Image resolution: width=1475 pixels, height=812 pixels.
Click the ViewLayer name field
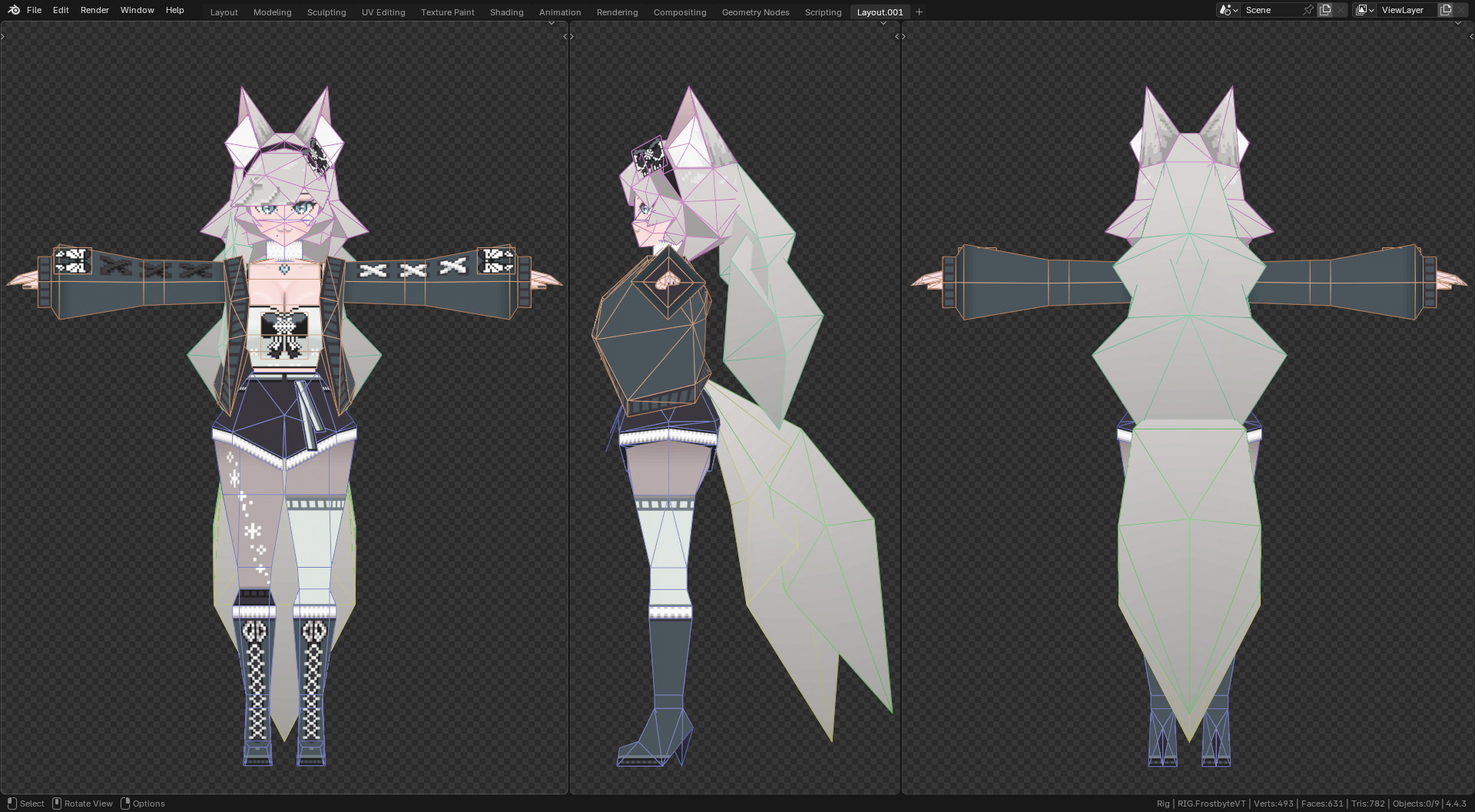1404,9
